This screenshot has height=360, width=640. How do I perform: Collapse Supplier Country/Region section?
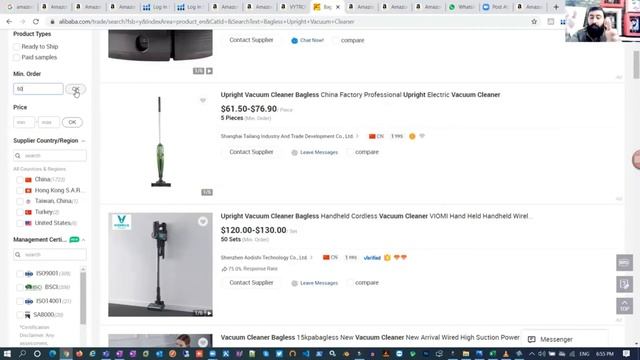83,141
